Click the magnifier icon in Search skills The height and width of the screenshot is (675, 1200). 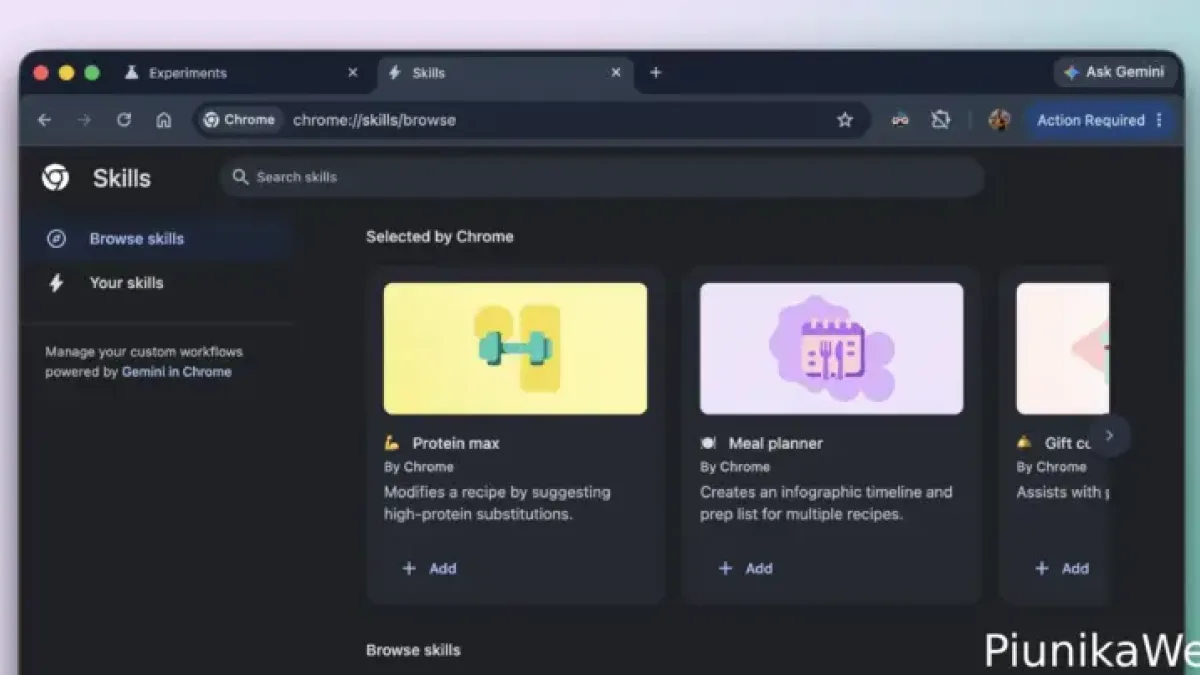coord(240,177)
